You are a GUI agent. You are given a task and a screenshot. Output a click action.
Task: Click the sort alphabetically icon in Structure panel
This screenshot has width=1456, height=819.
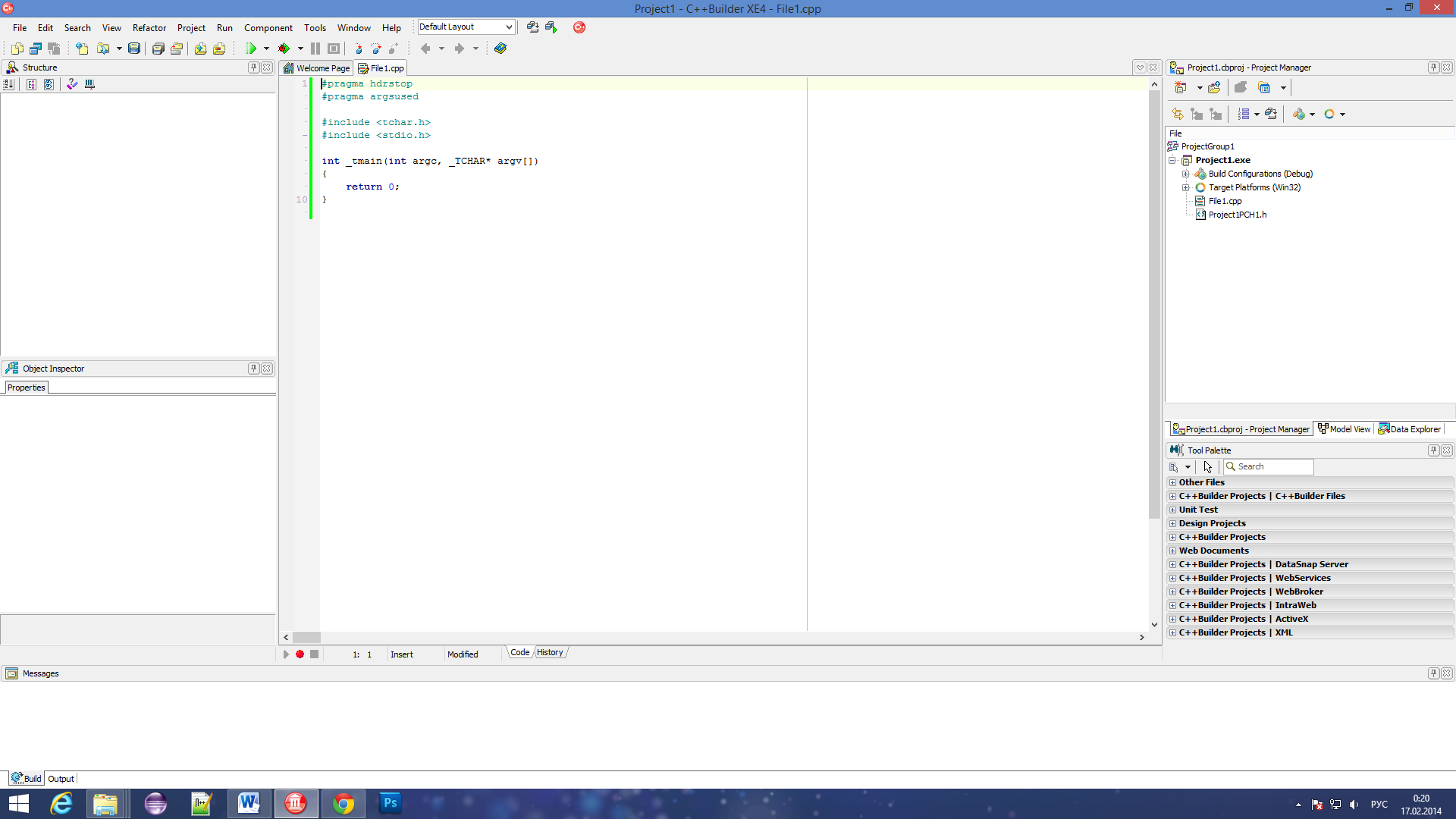(x=9, y=84)
